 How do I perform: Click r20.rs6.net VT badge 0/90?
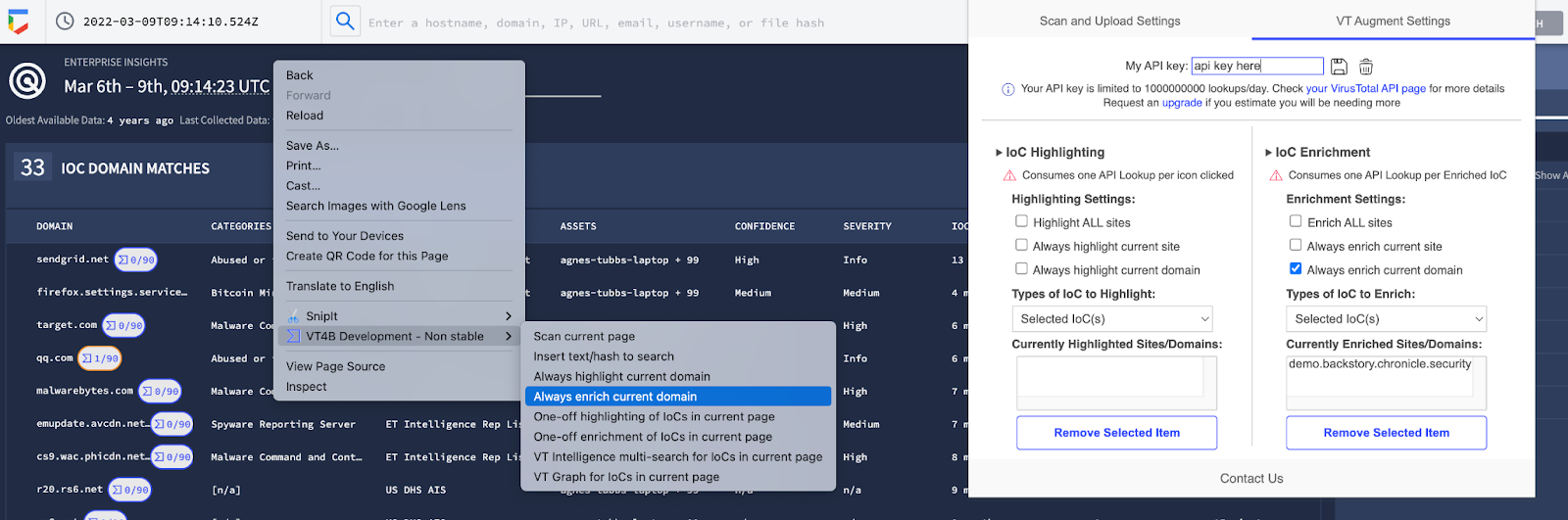coord(130,490)
